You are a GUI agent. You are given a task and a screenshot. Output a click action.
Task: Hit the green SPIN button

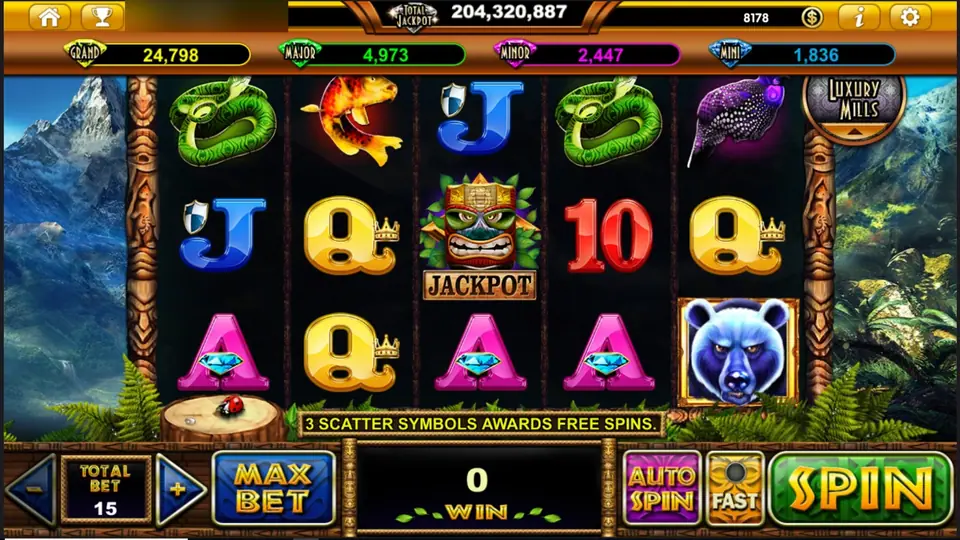[860, 489]
